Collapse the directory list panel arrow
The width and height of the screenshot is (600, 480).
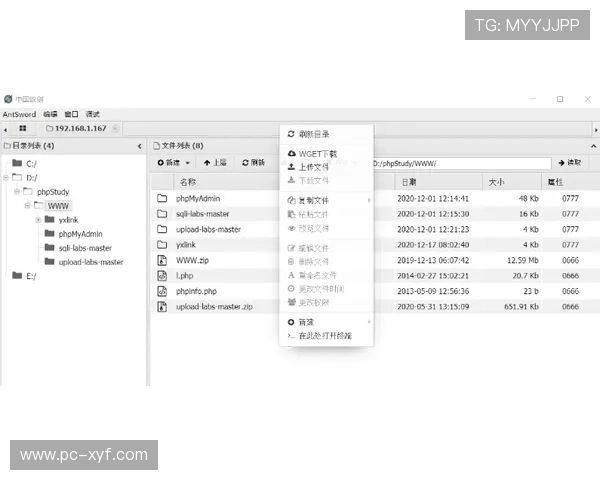(140, 146)
